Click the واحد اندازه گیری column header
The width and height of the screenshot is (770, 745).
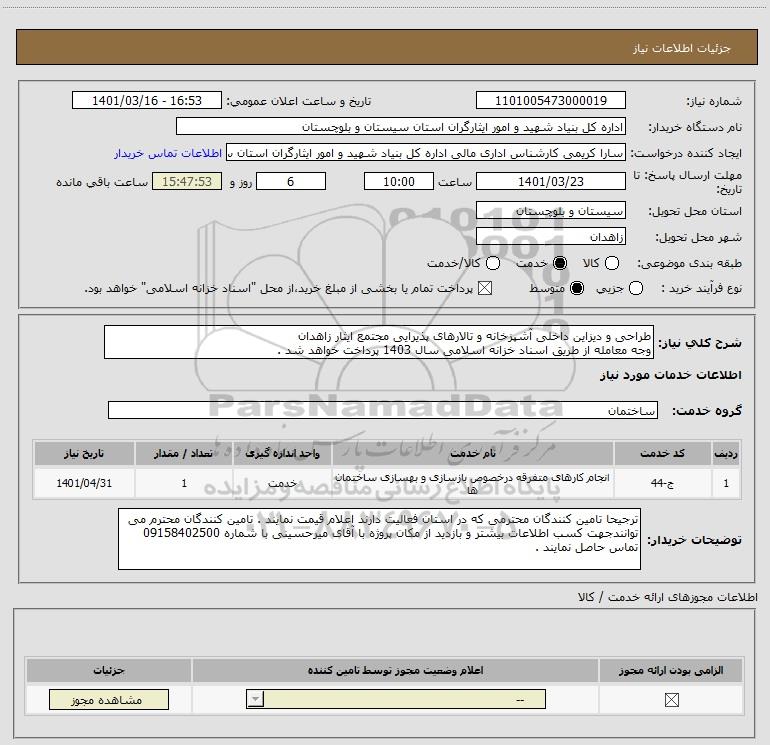[282, 453]
